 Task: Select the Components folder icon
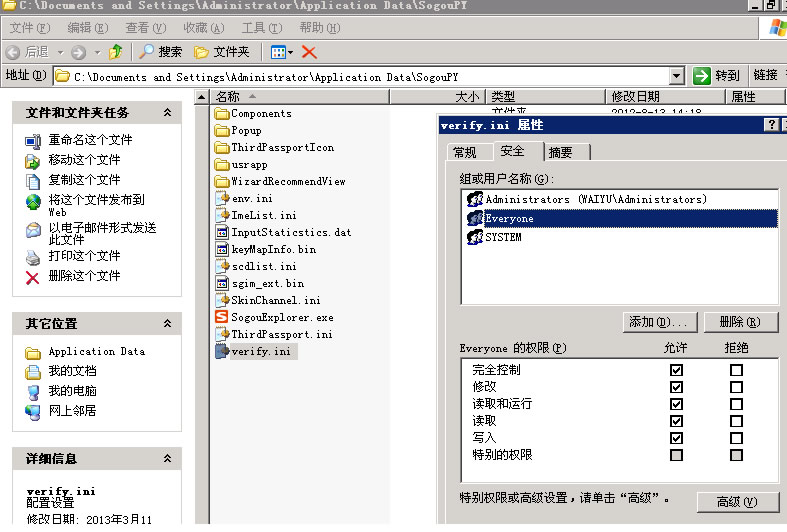[x=222, y=114]
